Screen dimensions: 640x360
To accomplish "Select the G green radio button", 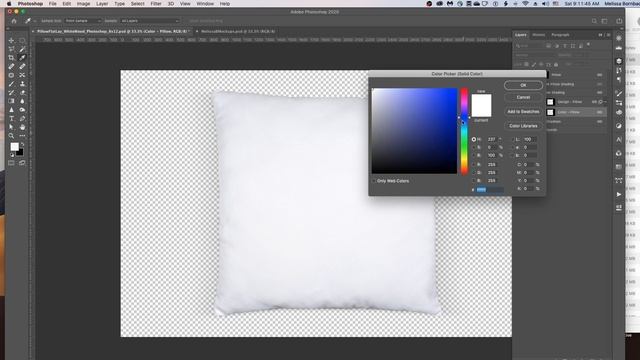I will tap(474, 173).
